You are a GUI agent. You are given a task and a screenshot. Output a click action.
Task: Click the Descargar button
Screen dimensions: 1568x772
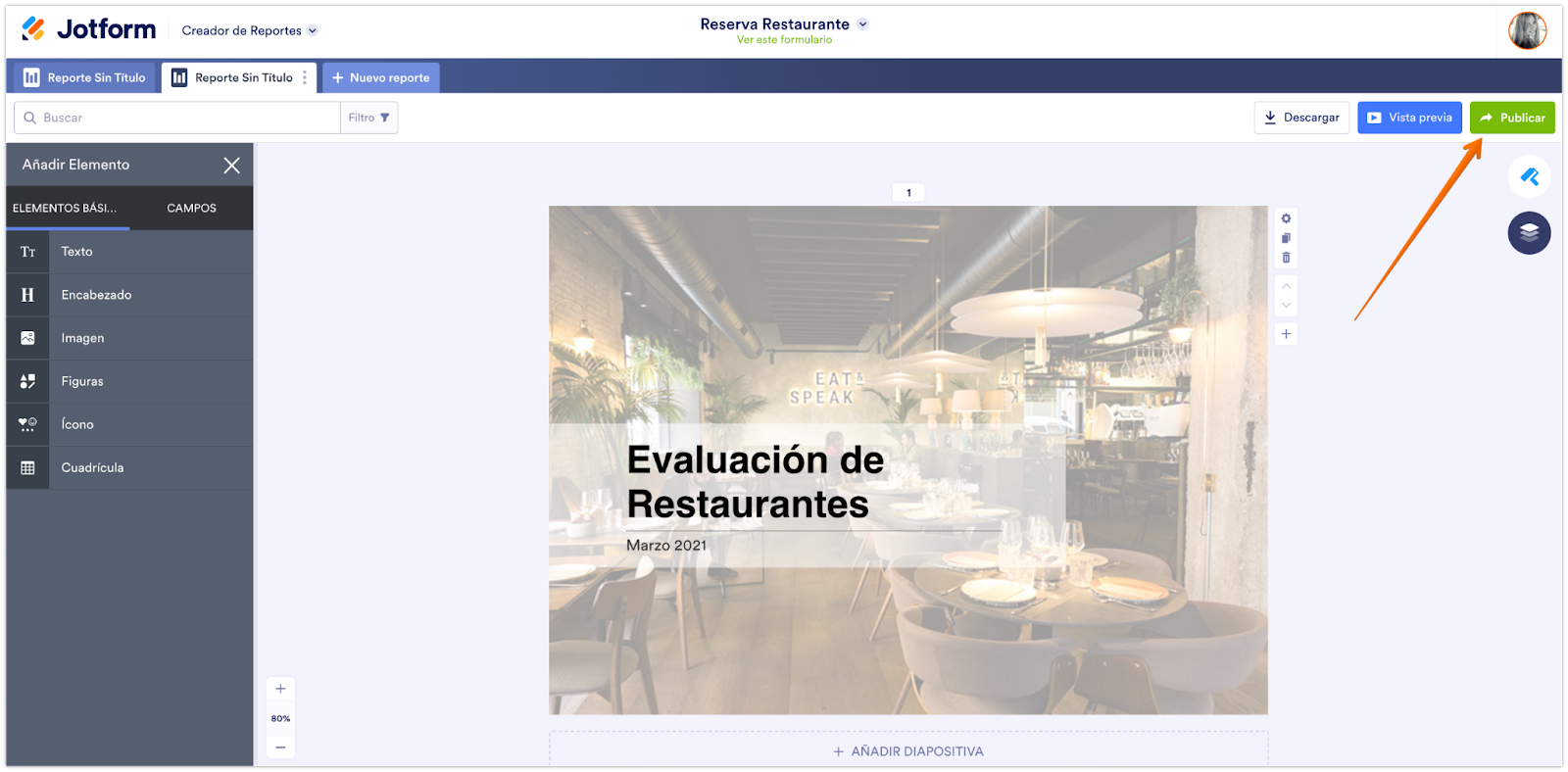point(1301,118)
